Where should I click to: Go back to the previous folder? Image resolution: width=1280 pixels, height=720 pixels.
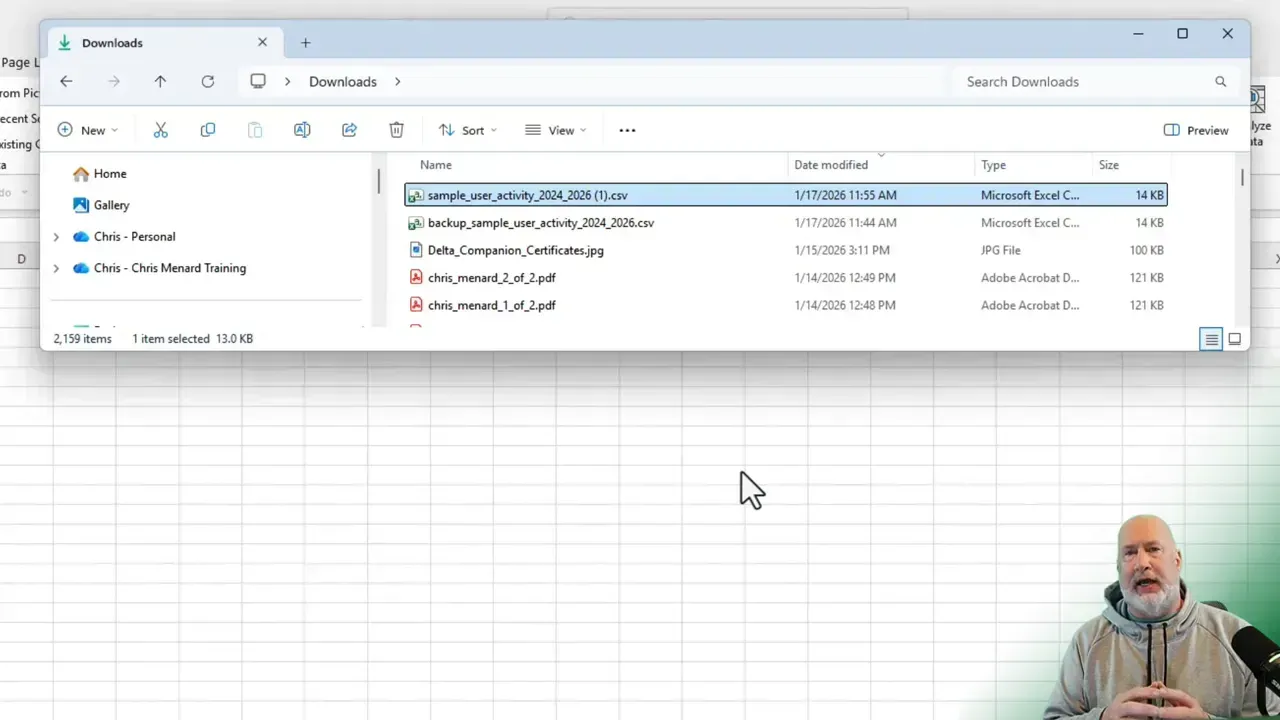coord(66,81)
